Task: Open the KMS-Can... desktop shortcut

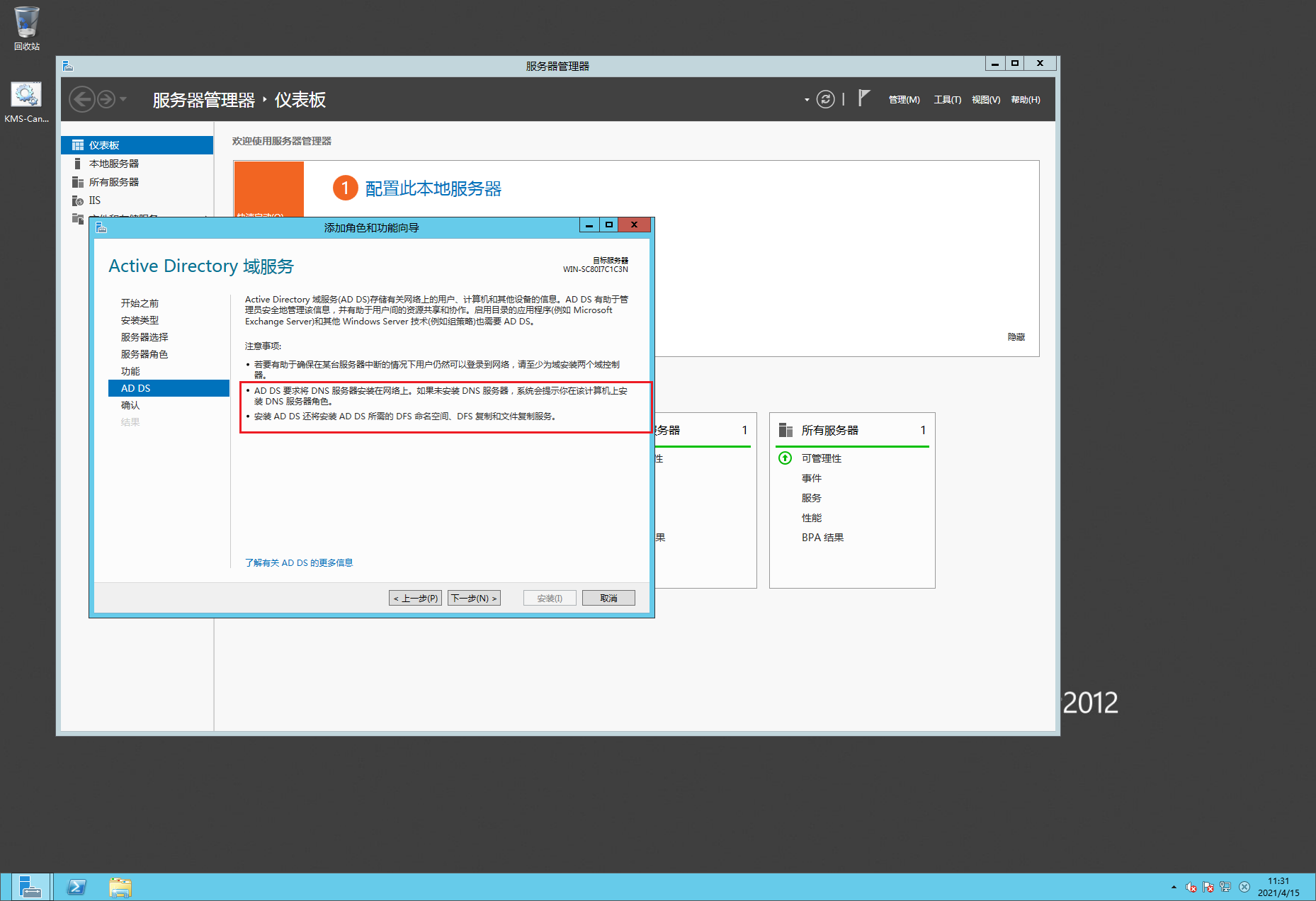Action: coord(26,103)
